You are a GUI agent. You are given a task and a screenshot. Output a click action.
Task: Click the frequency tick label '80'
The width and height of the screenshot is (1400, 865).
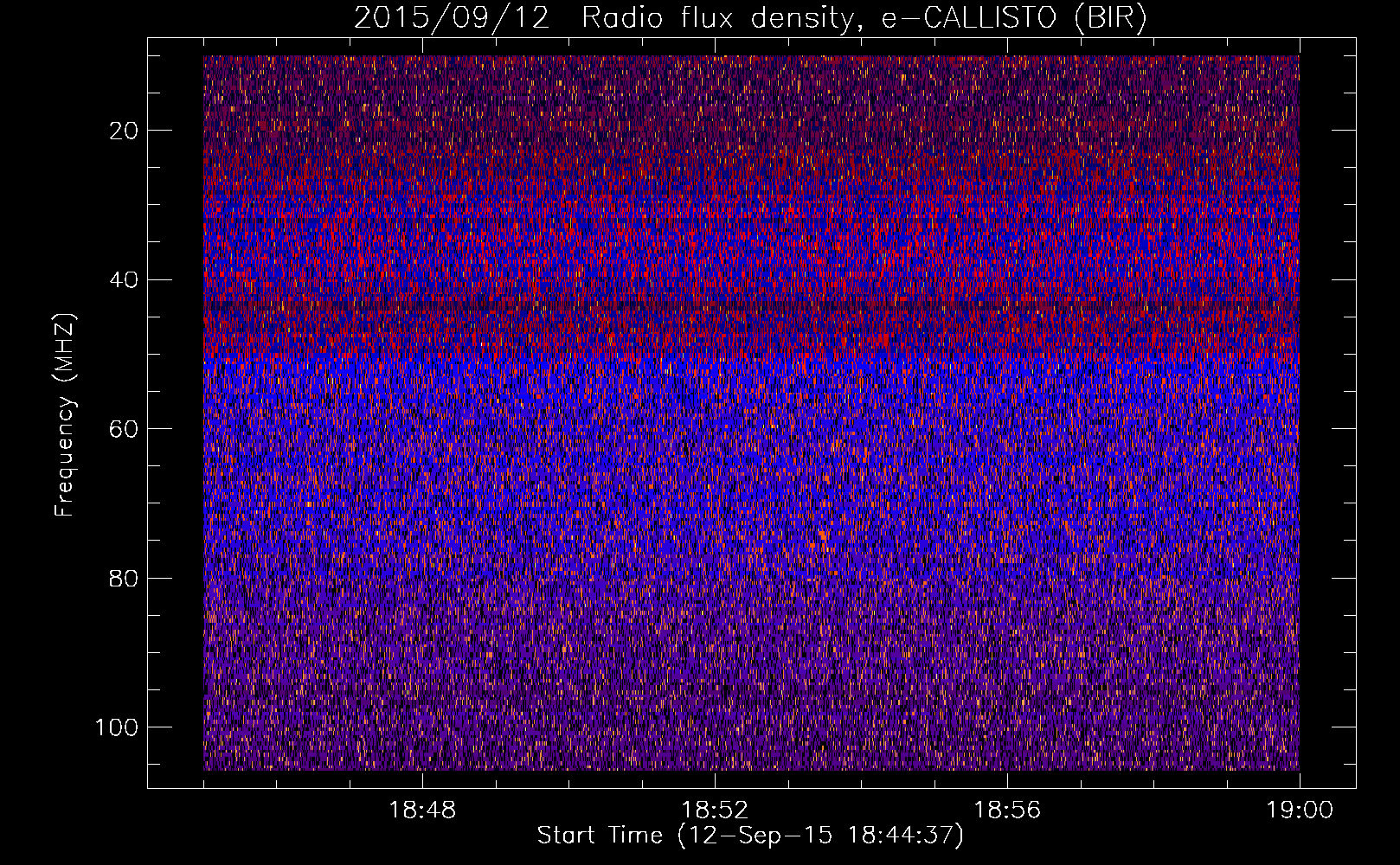click(125, 578)
